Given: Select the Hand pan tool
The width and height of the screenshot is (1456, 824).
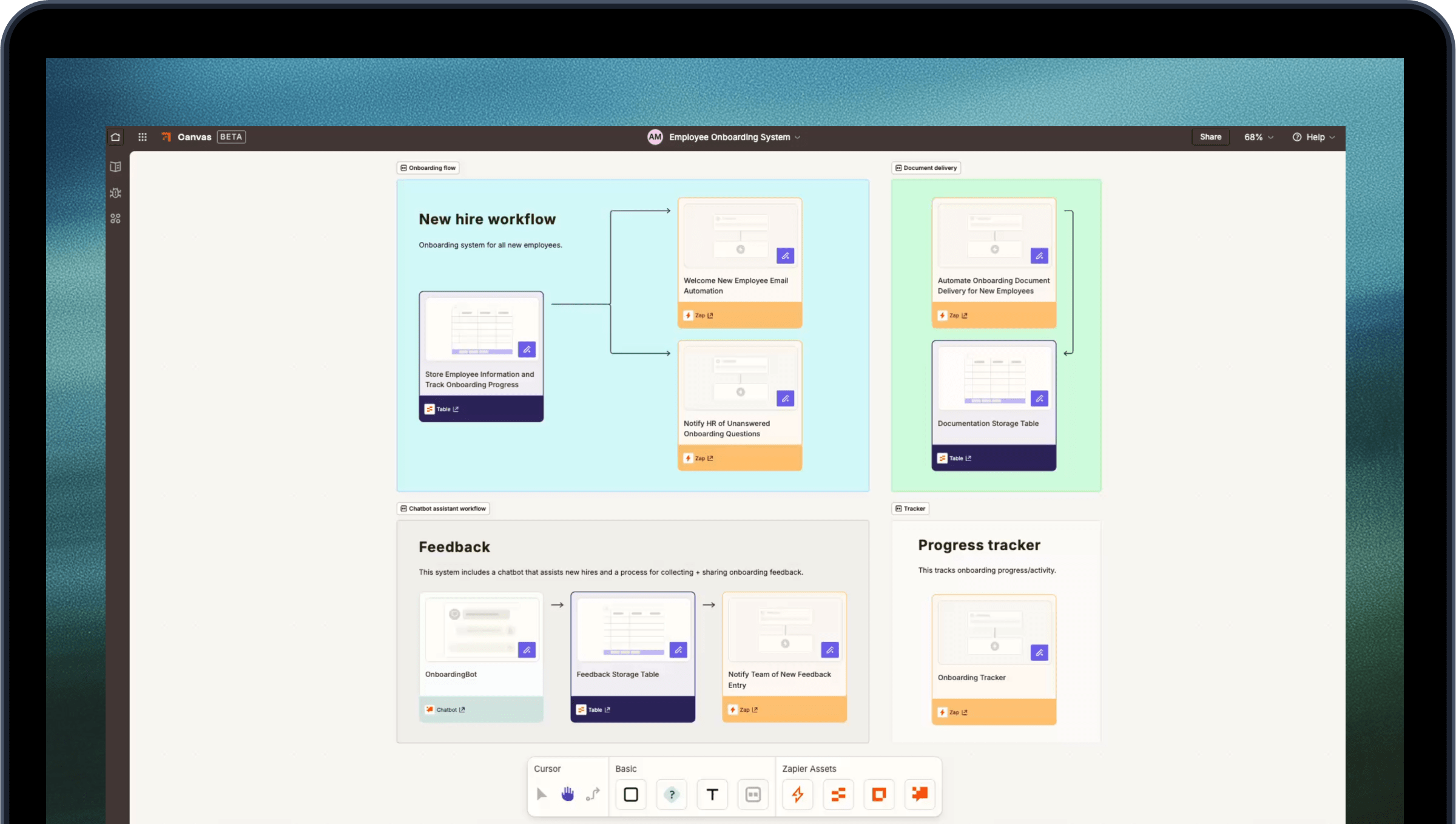Looking at the screenshot, I should click(x=567, y=794).
